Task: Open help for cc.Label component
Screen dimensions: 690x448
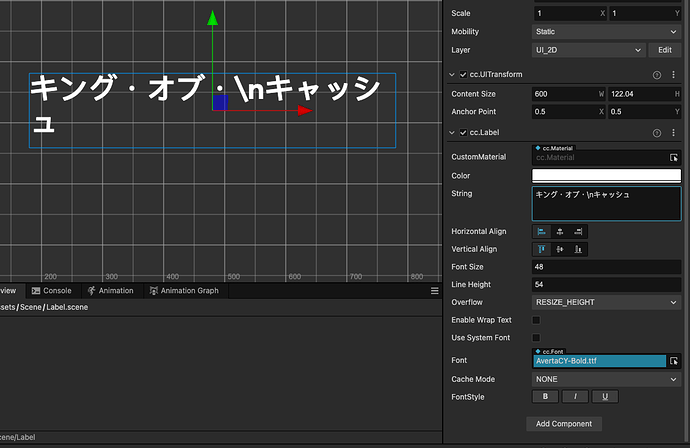Action: pos(657,133)
